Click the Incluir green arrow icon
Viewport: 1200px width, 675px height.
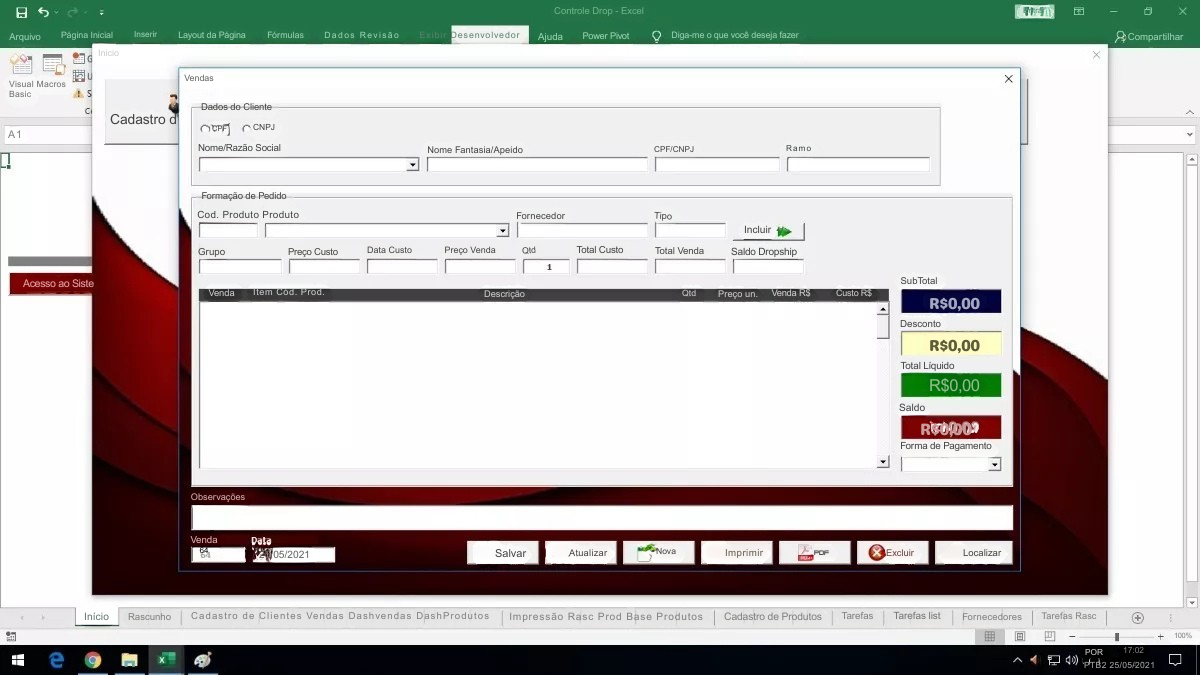[x=786, y=230]
